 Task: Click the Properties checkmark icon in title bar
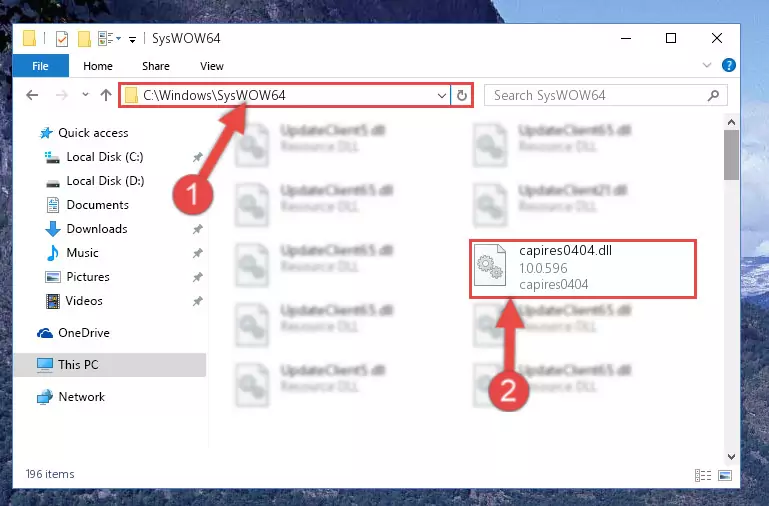(62, 38)
